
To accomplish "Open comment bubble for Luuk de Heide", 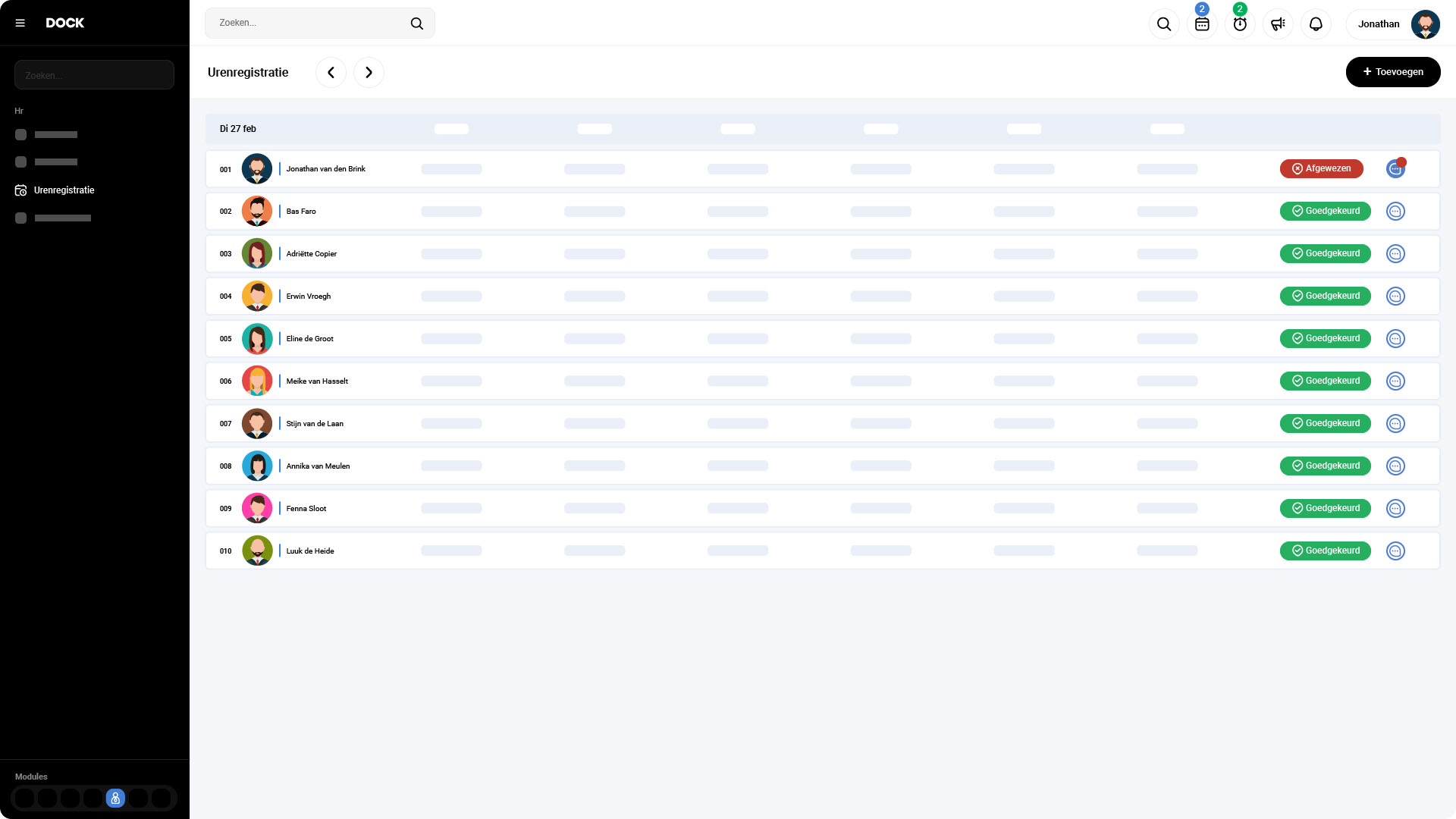I will 1395,551.
